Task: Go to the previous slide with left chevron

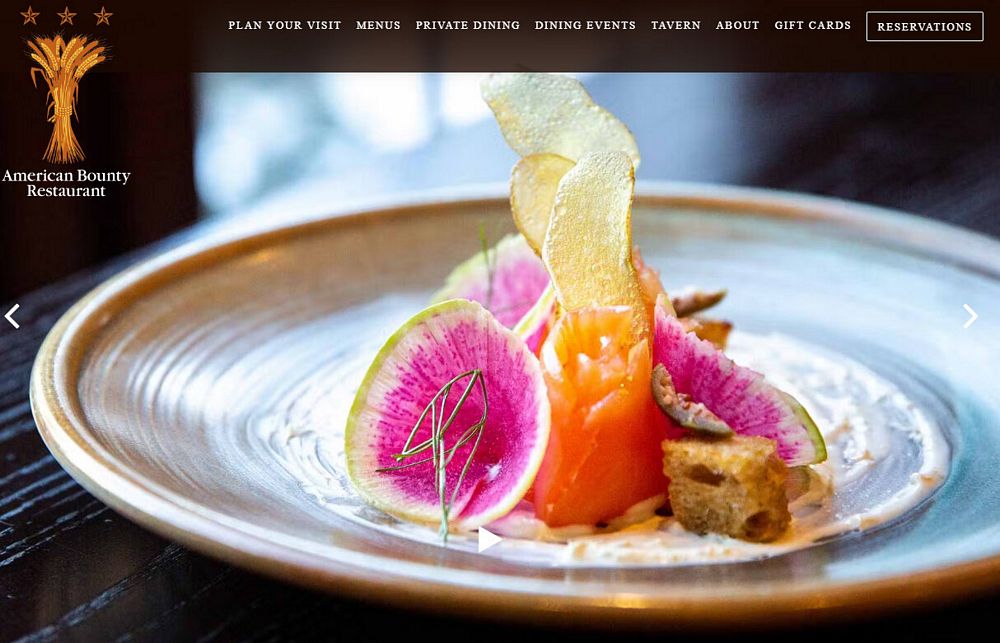Action: click(x=12, y=316)
